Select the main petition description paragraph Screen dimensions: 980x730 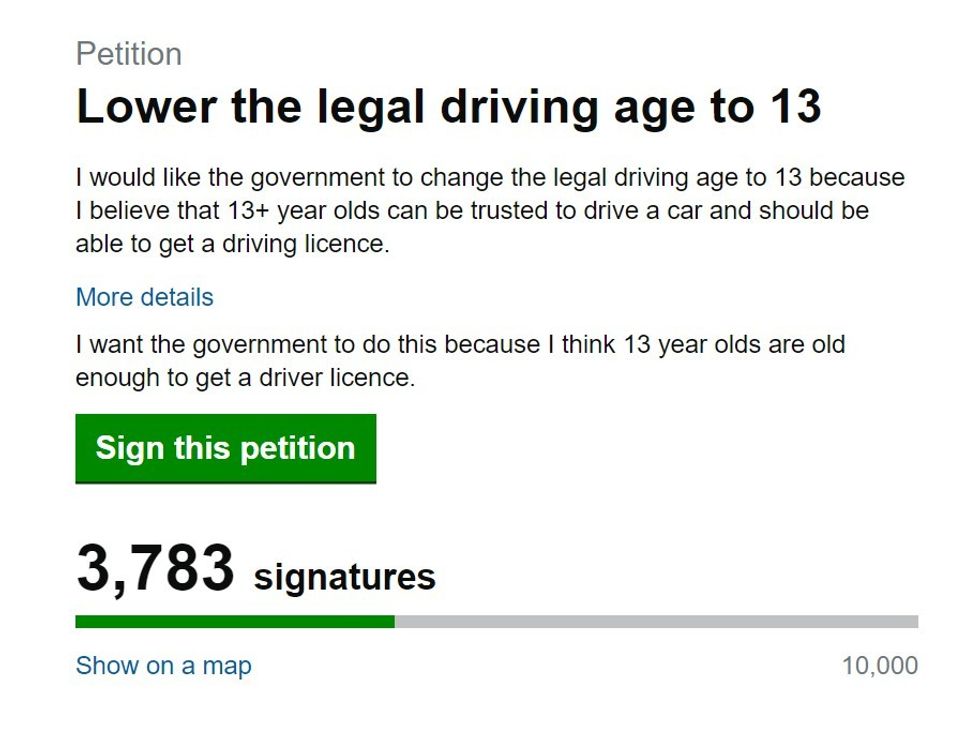pos(490,210)
